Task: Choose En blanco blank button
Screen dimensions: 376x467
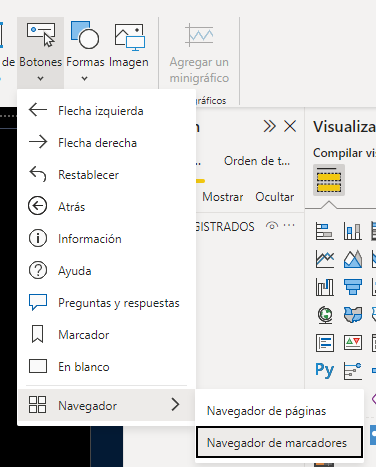Action: point(106,367)
